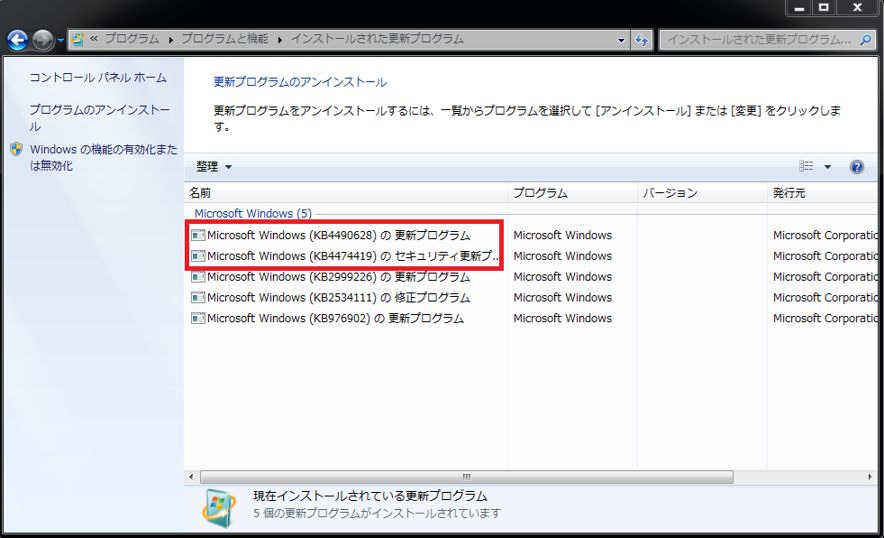Viewport: 884px width, 538px height.
Task: Click Microsoft Windows program cell for KB4490628
Action: pyautogui.click(x=562, y=235)
